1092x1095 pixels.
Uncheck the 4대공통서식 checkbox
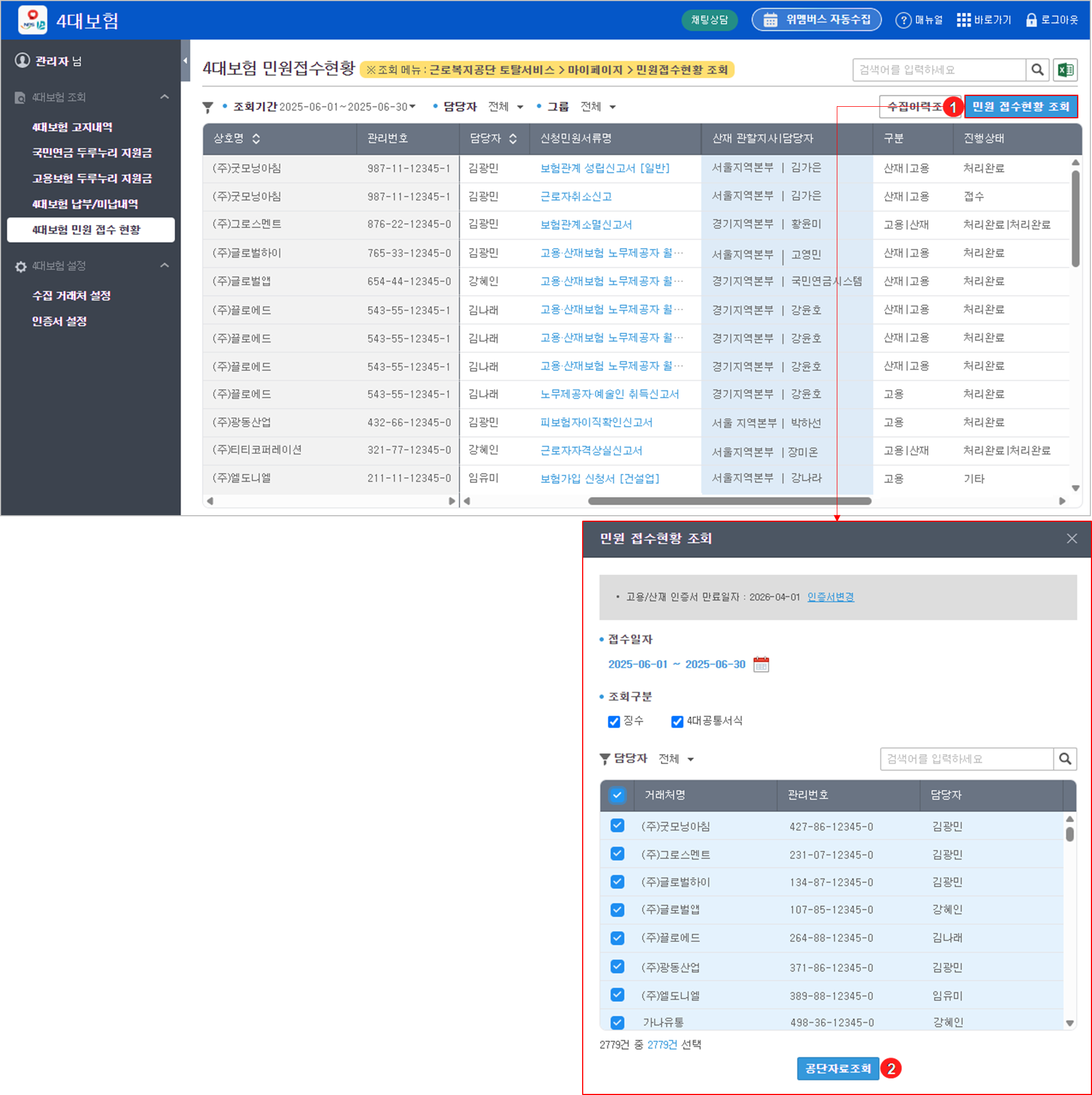point(677,722)
